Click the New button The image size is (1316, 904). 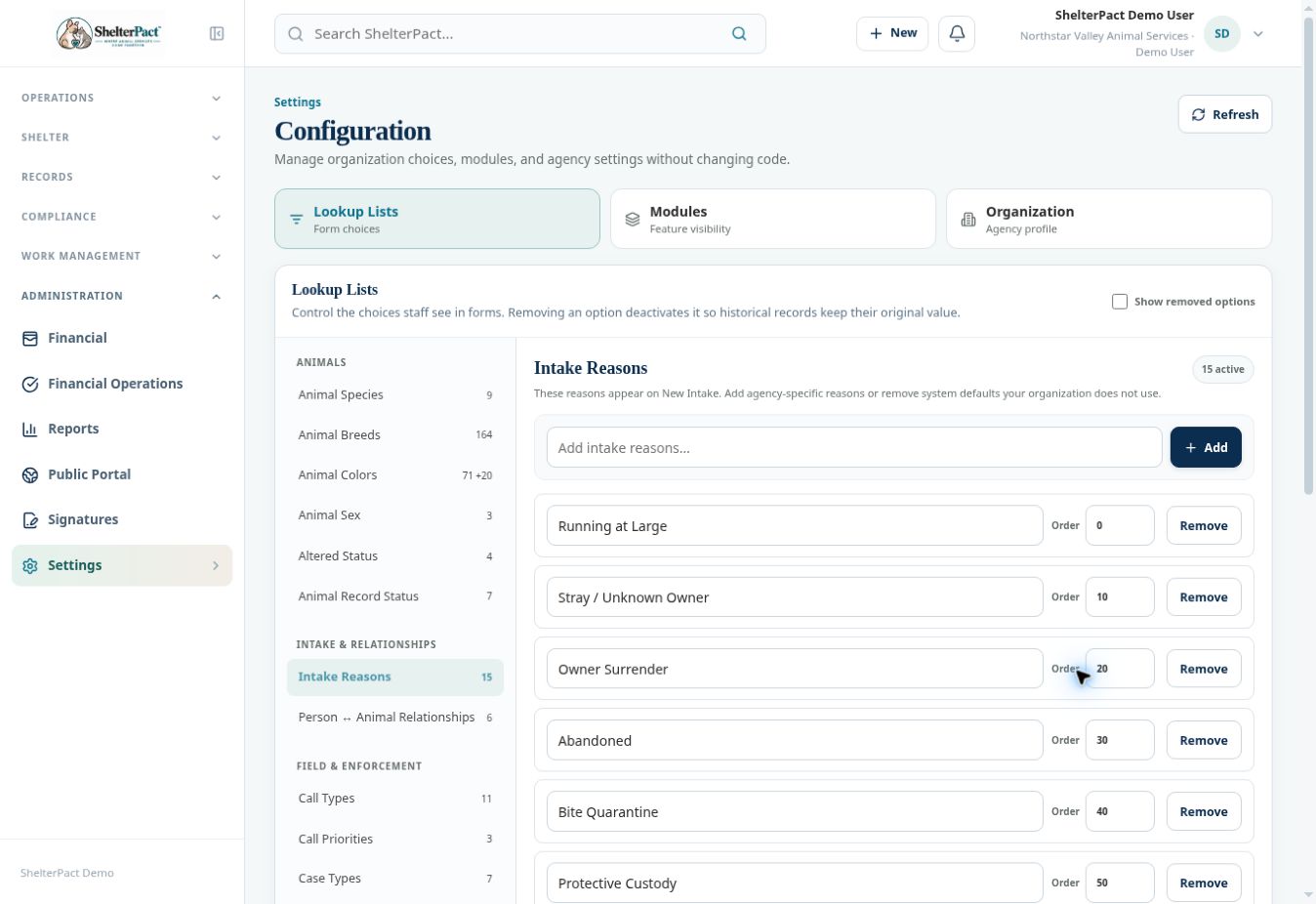892,33
